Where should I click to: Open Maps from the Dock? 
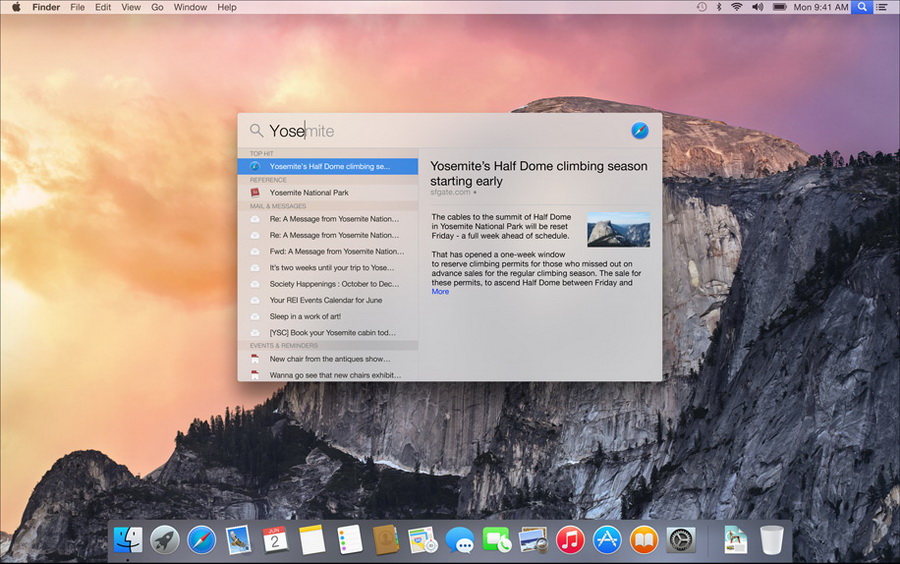pos(423,540)
